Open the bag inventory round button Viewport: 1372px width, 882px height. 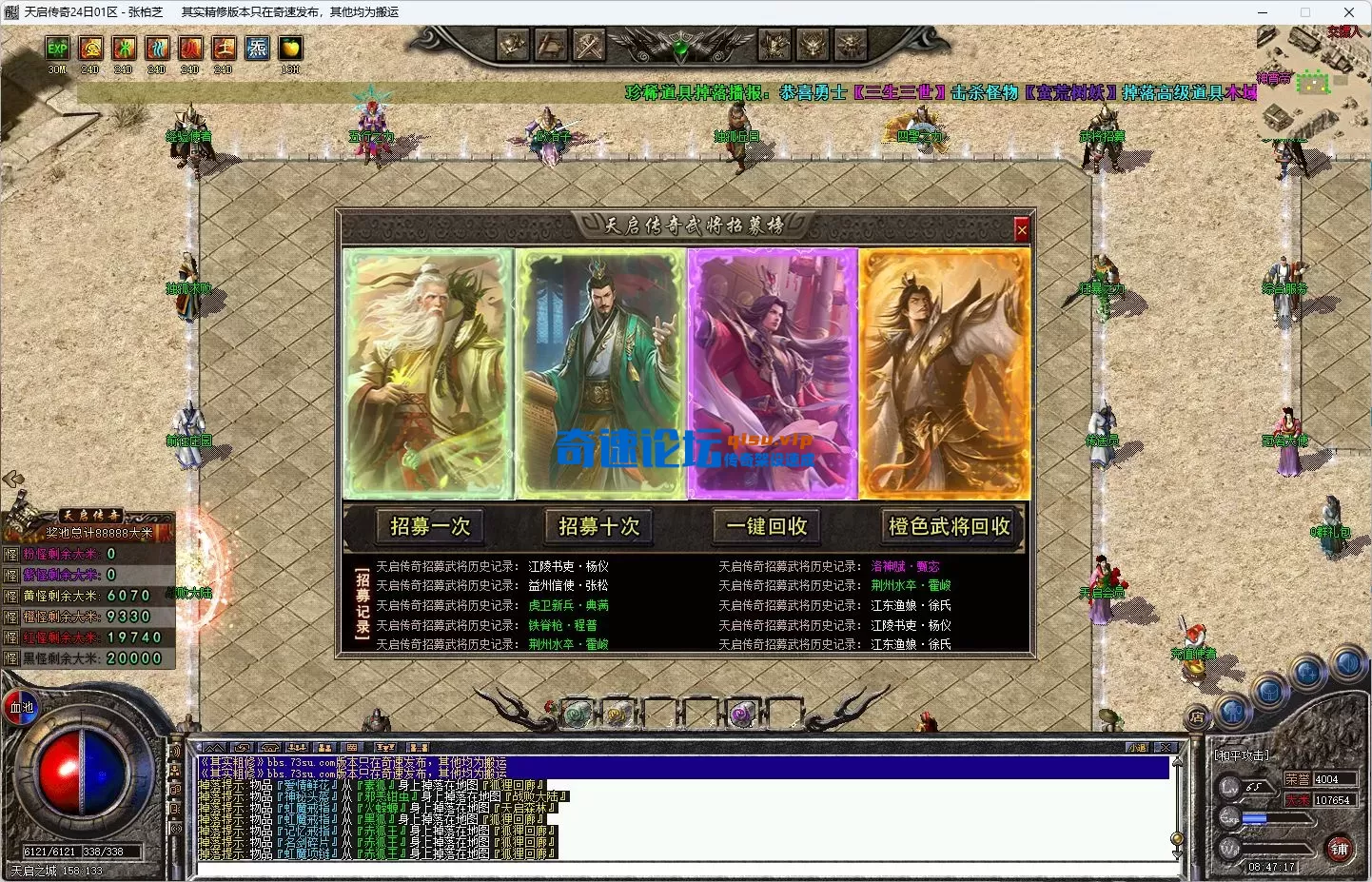tap(1269, 692)
